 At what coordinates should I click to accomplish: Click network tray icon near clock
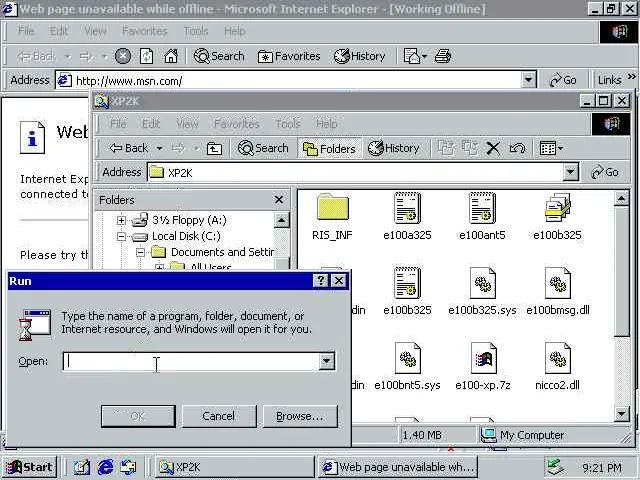click(x=556, y=467)
